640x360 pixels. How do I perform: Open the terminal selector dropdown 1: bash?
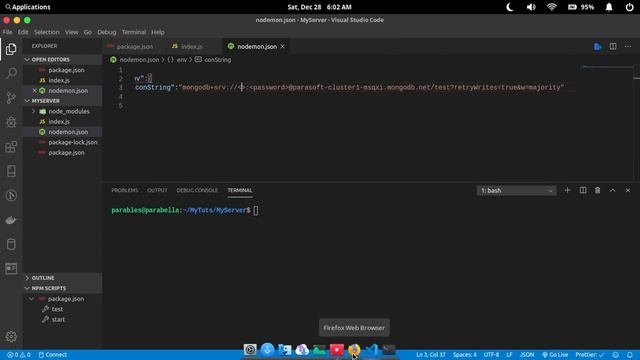tap(516, 191)
